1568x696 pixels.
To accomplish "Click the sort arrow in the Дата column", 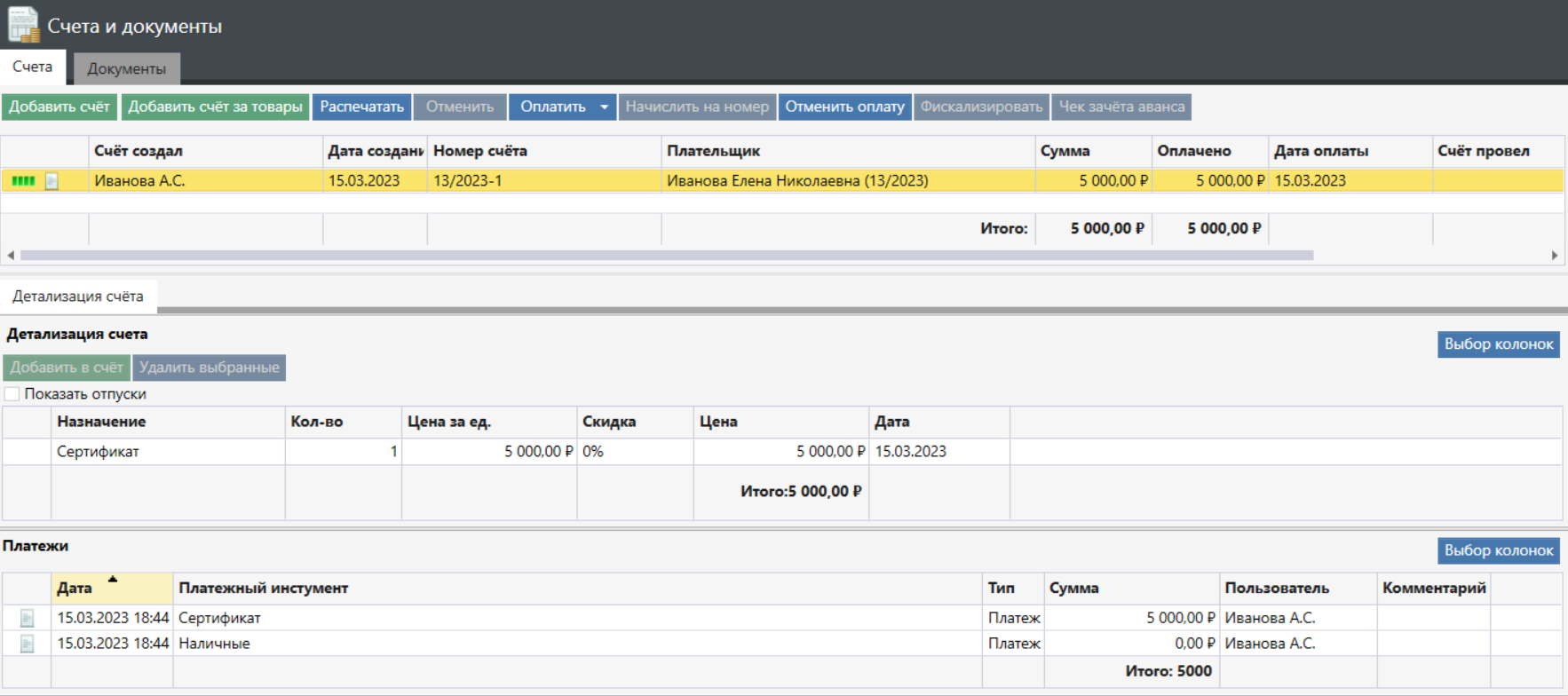I will [113, 580].
